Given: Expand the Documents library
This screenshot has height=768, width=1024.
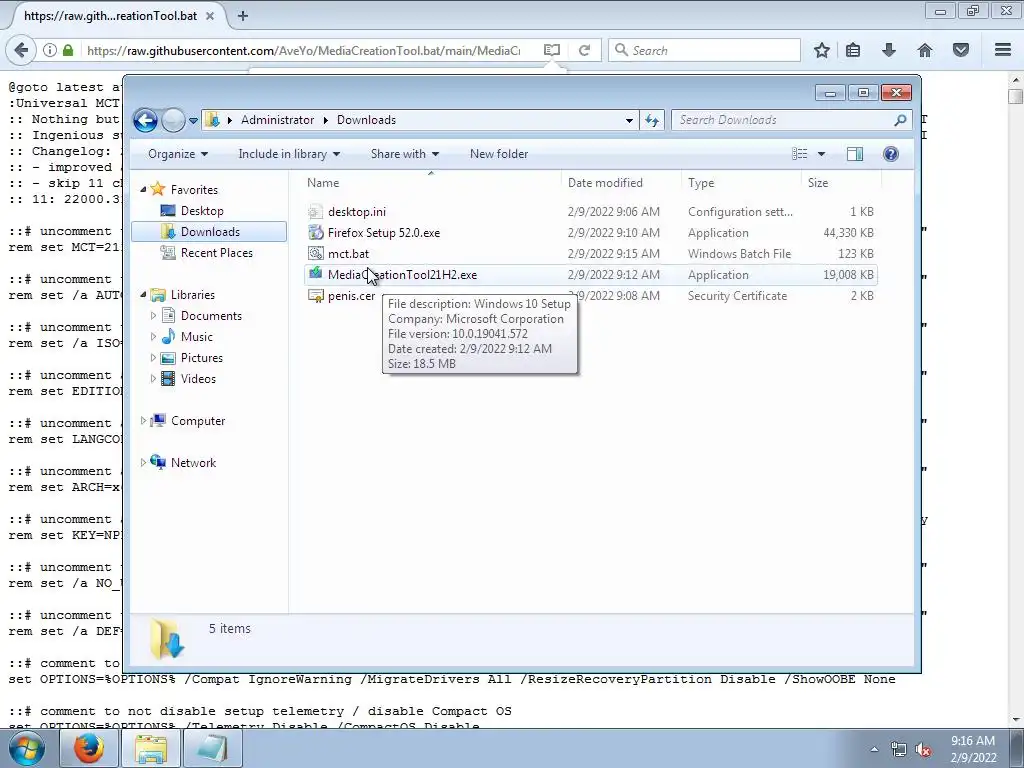Looking at the screenshot, I should (153, 315).
